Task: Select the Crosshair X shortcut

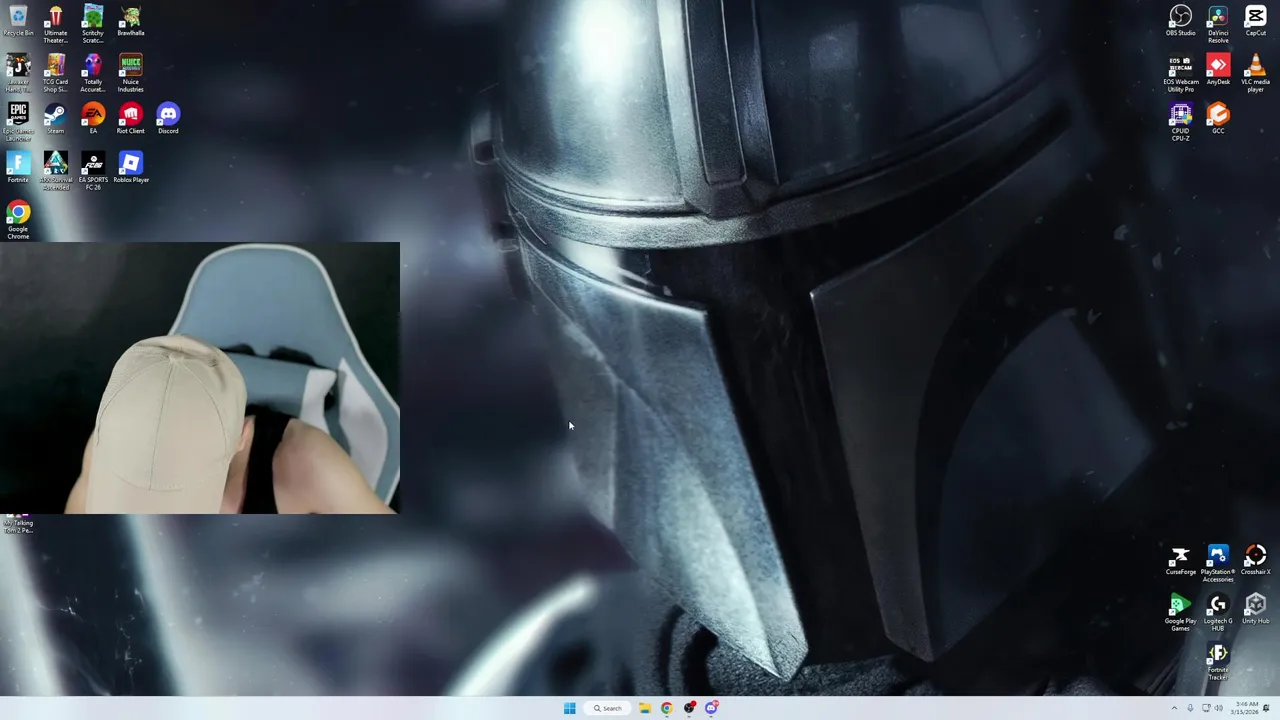Action: [x=1256, y=561]
